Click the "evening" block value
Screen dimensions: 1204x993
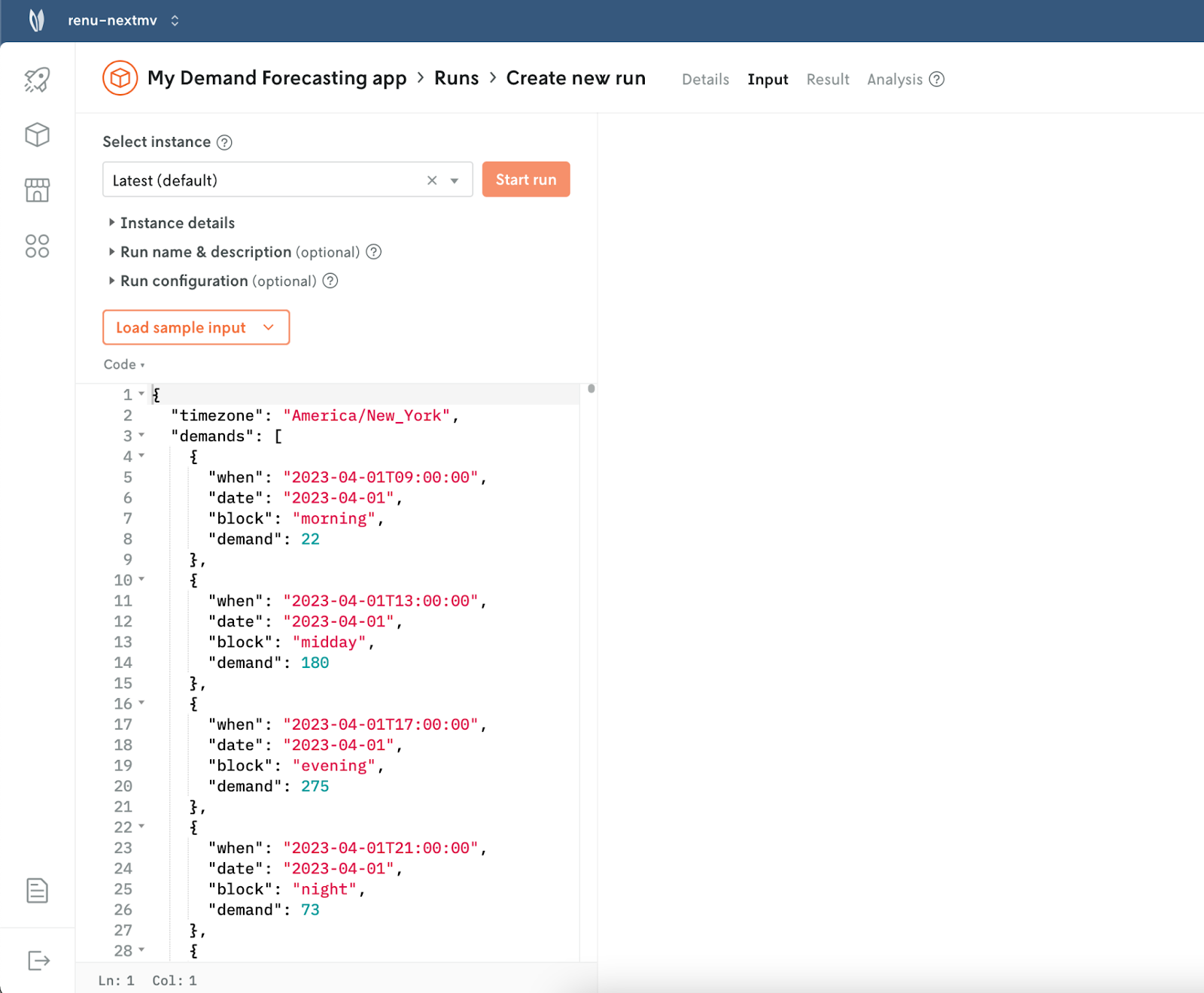[x=334, y=765]
